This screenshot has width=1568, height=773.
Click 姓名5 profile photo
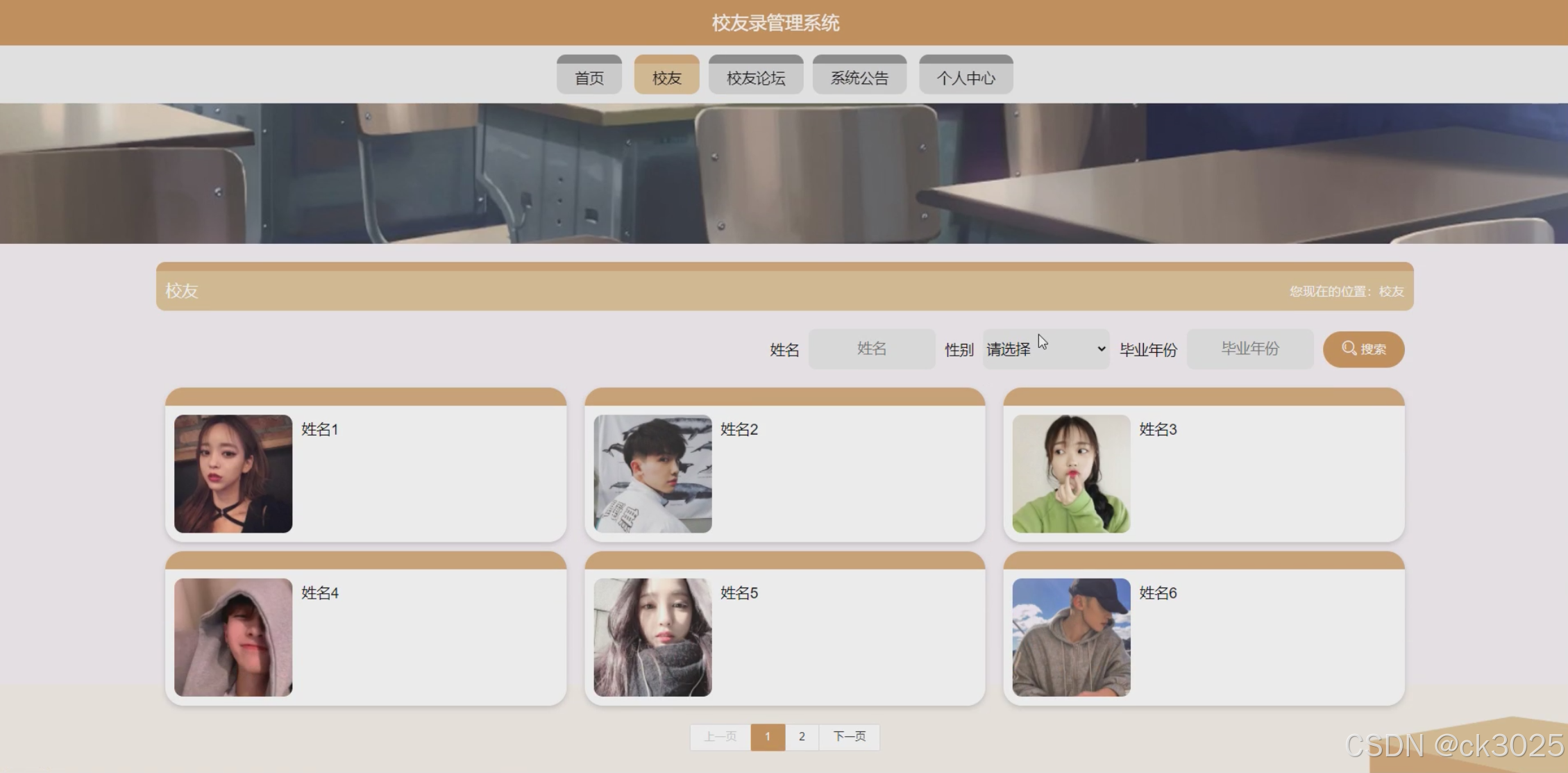click(x=652, y=637)
